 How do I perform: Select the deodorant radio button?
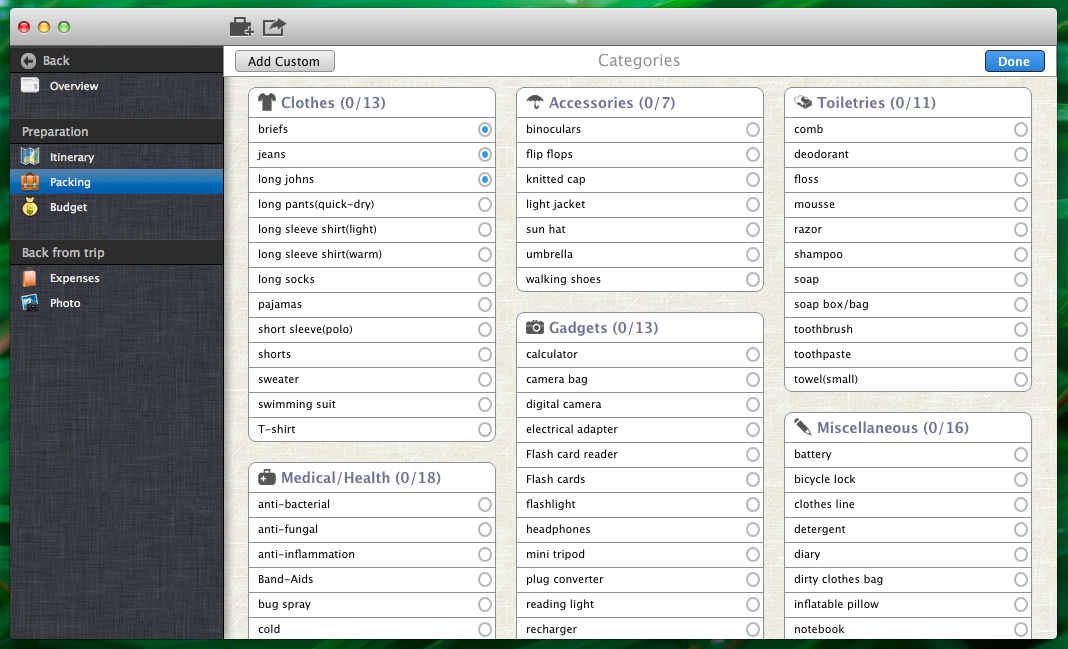pos(1020,155)
